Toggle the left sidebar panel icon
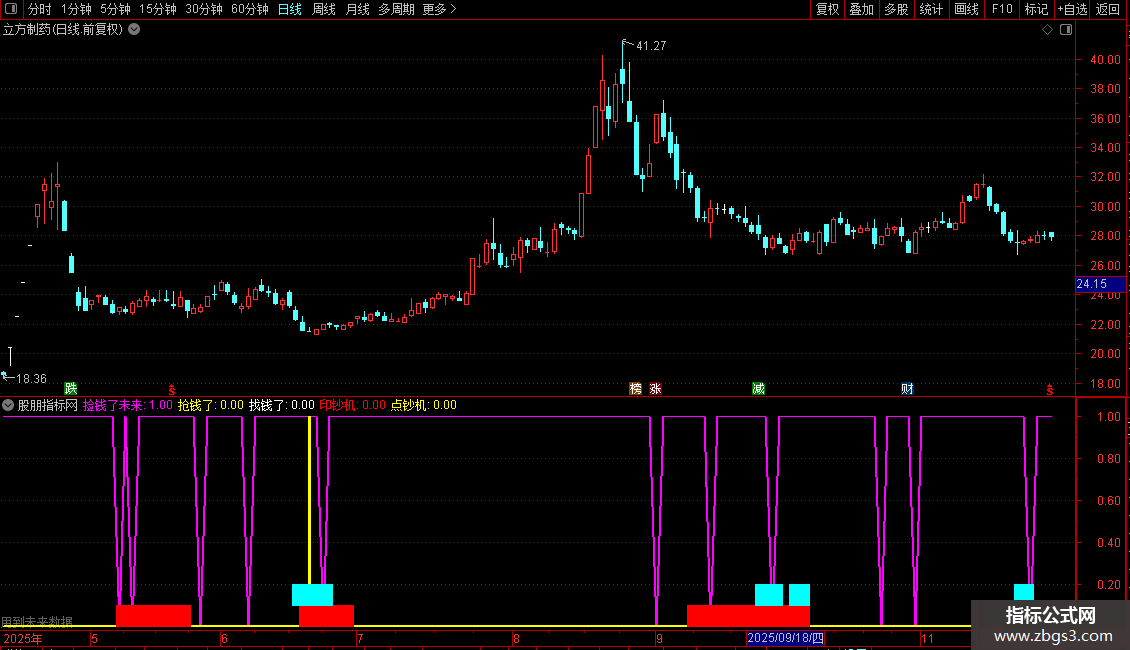The width and height of the screenshot is (1130, 650). click(11, 9)
